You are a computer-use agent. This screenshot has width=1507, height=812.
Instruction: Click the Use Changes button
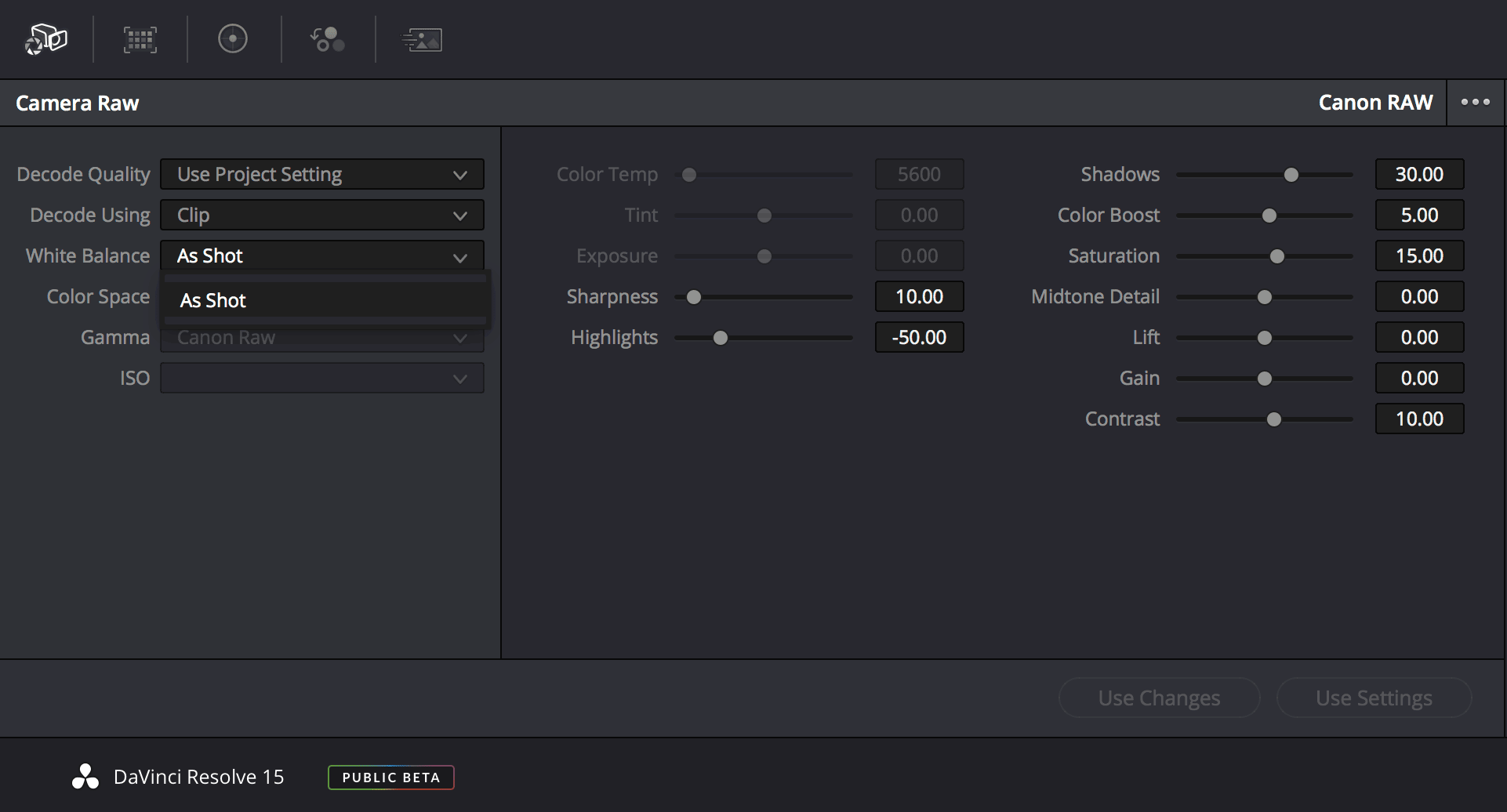(x=1160, y=698)
